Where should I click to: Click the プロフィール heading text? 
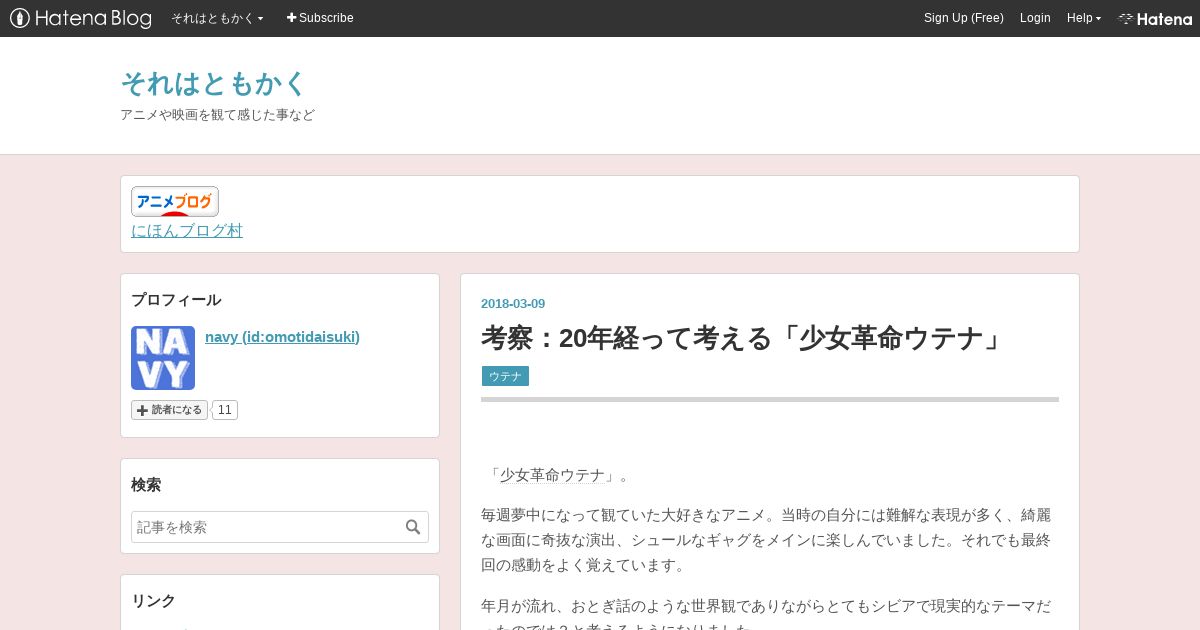click(176, 300)
